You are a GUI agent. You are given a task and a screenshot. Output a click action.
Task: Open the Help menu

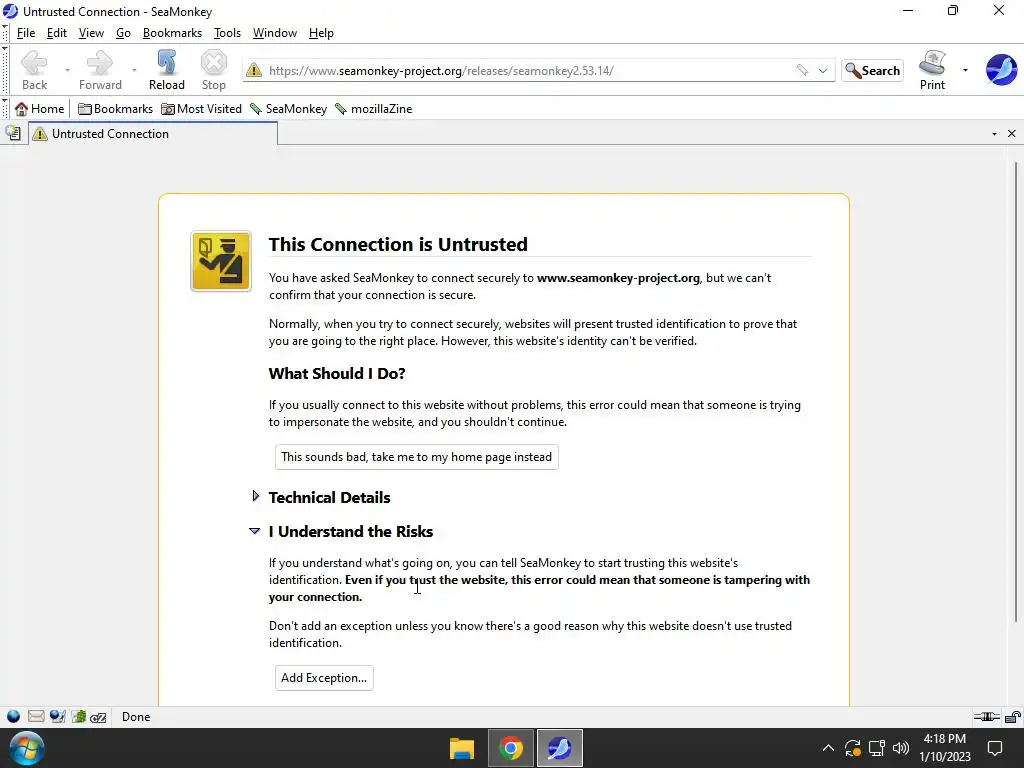(x=321, y=33)
